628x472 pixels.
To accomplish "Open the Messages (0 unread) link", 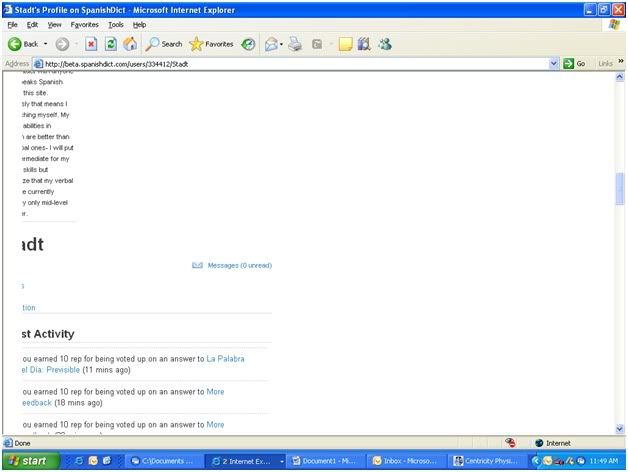I will (x=239, y=265).
